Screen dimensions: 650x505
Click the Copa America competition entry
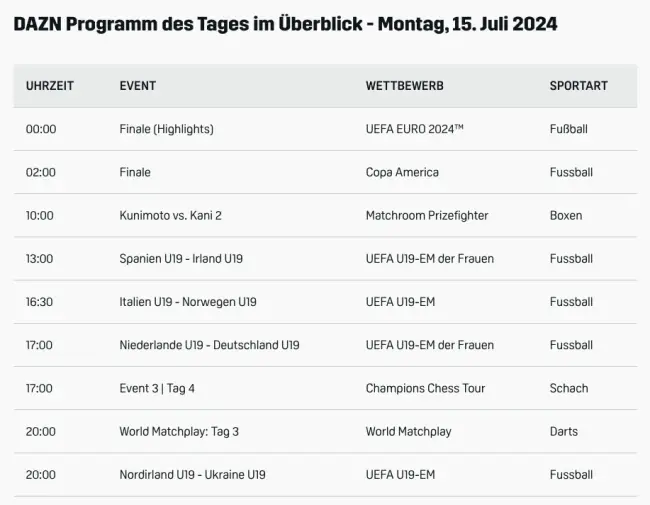click(402, 172)
